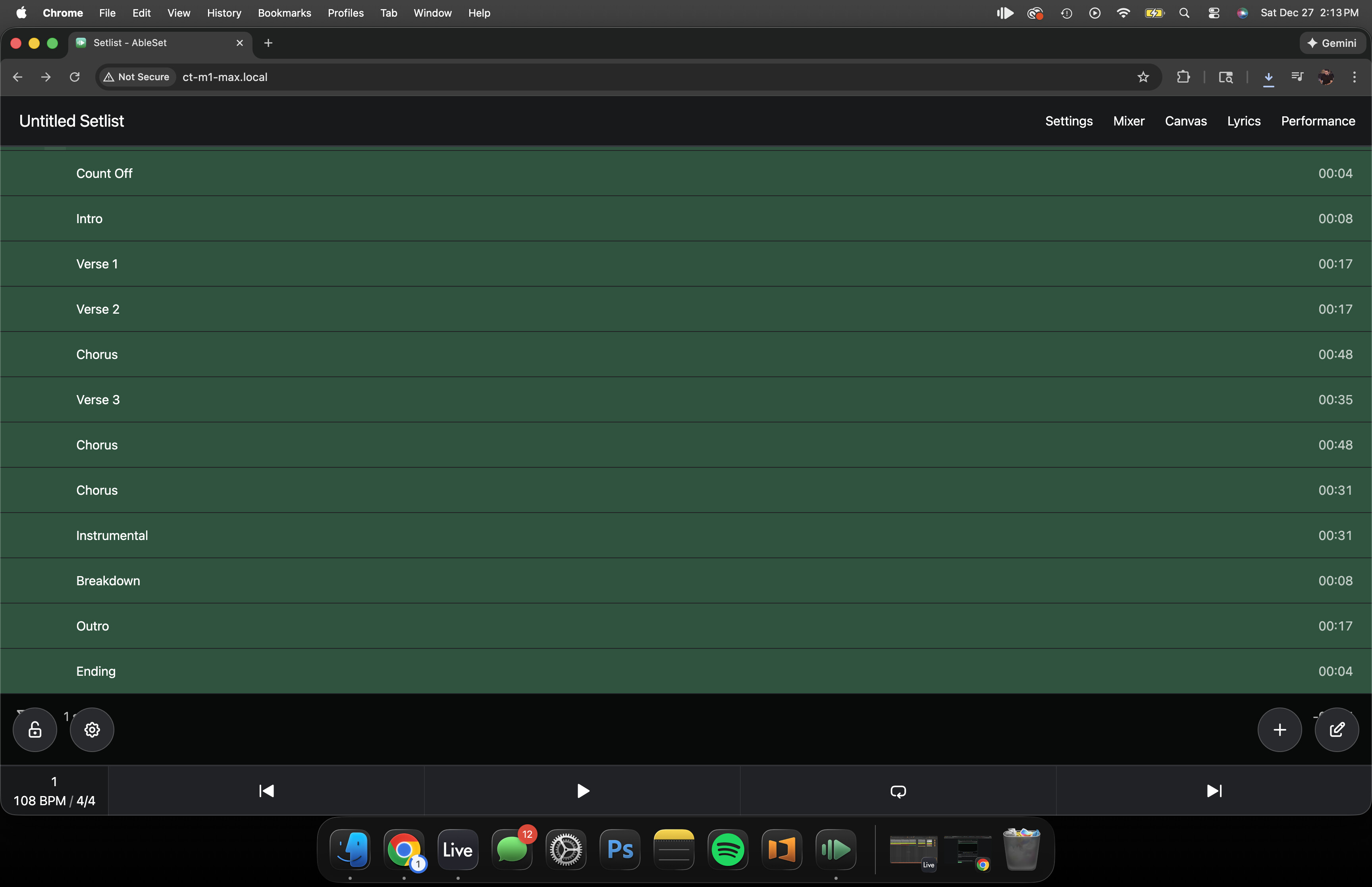1372x887 pixels.
Task: Click the plus button to add item
Action: [1280, 730]
